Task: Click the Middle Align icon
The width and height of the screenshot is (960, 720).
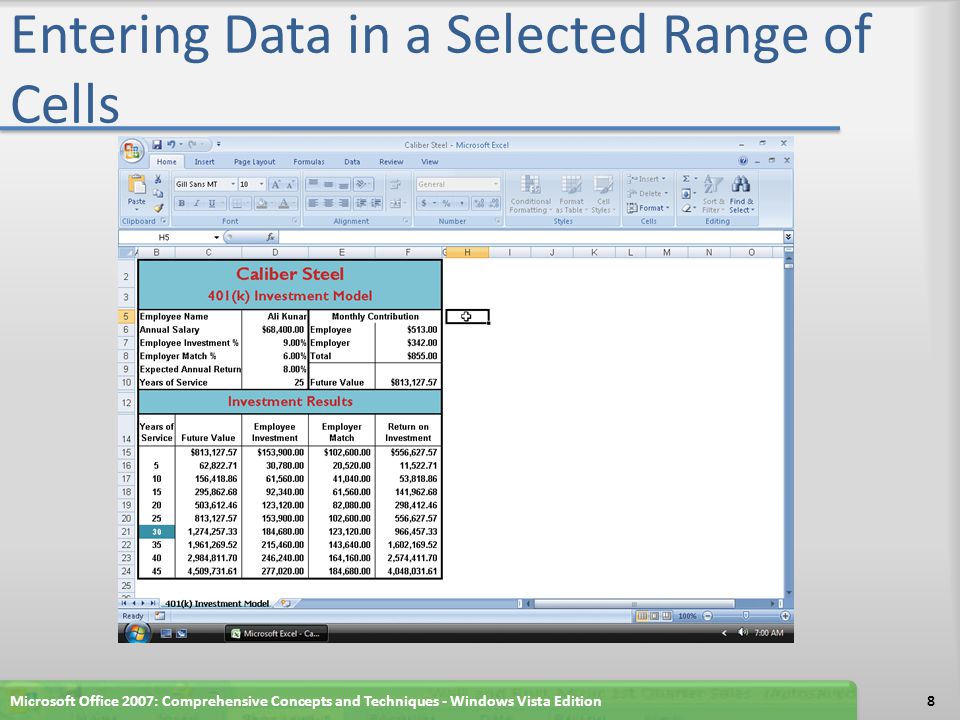Action: 328,184
